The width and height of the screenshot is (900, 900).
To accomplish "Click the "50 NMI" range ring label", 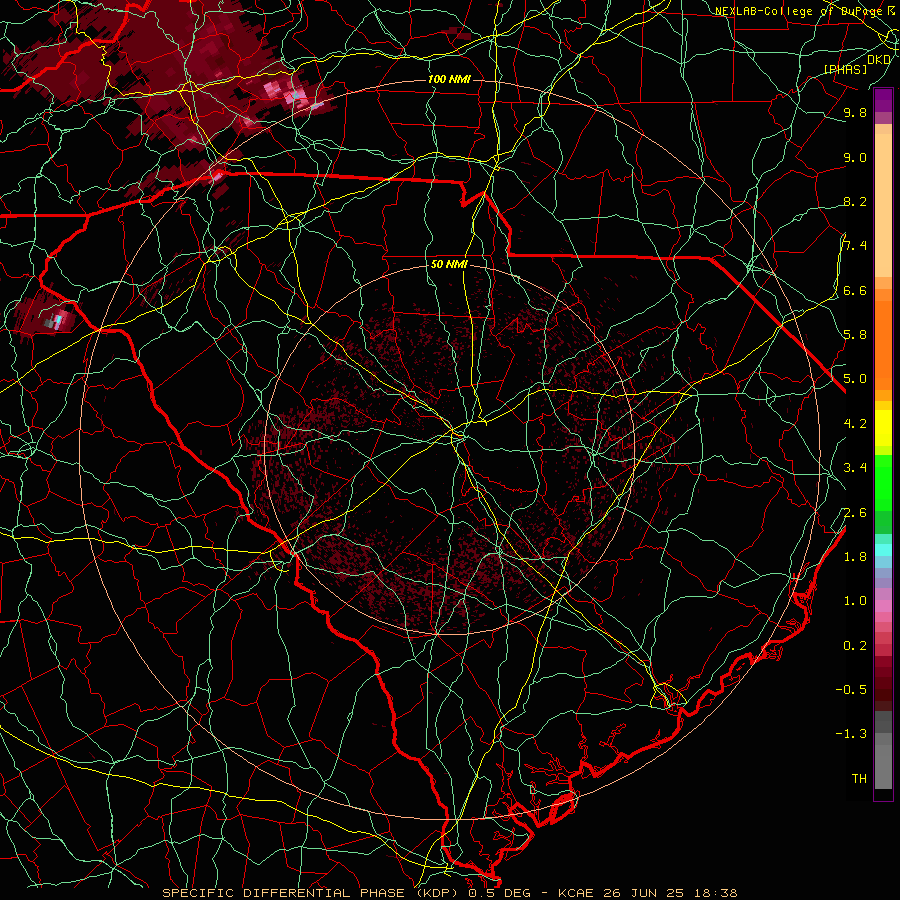I will (449, 265).
